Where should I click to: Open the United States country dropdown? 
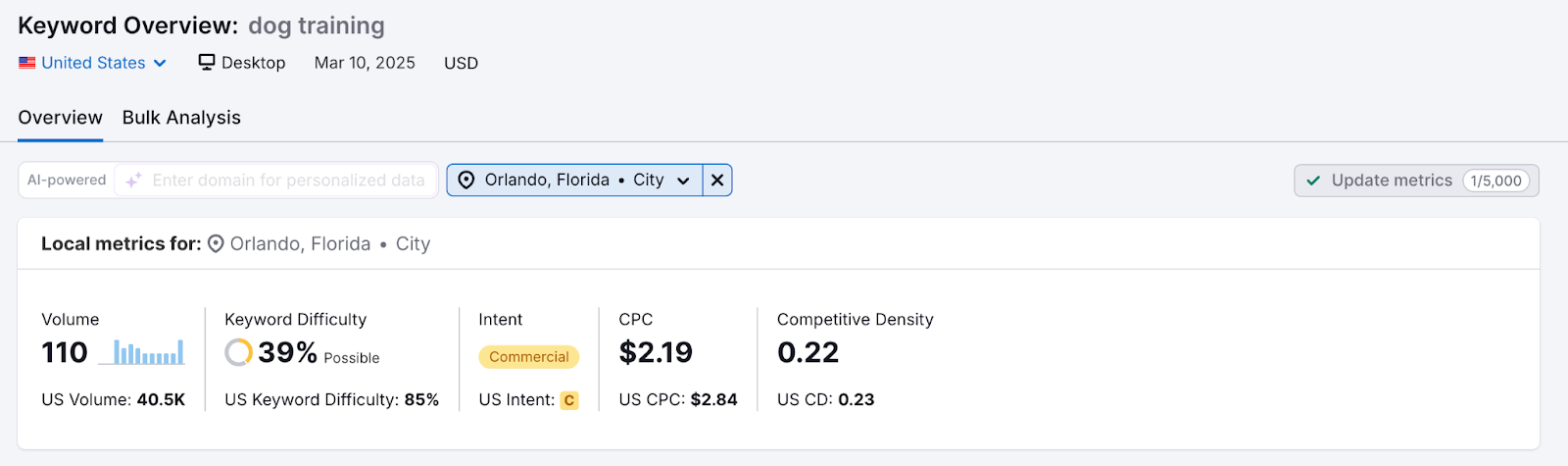click(x=93, y=63)
